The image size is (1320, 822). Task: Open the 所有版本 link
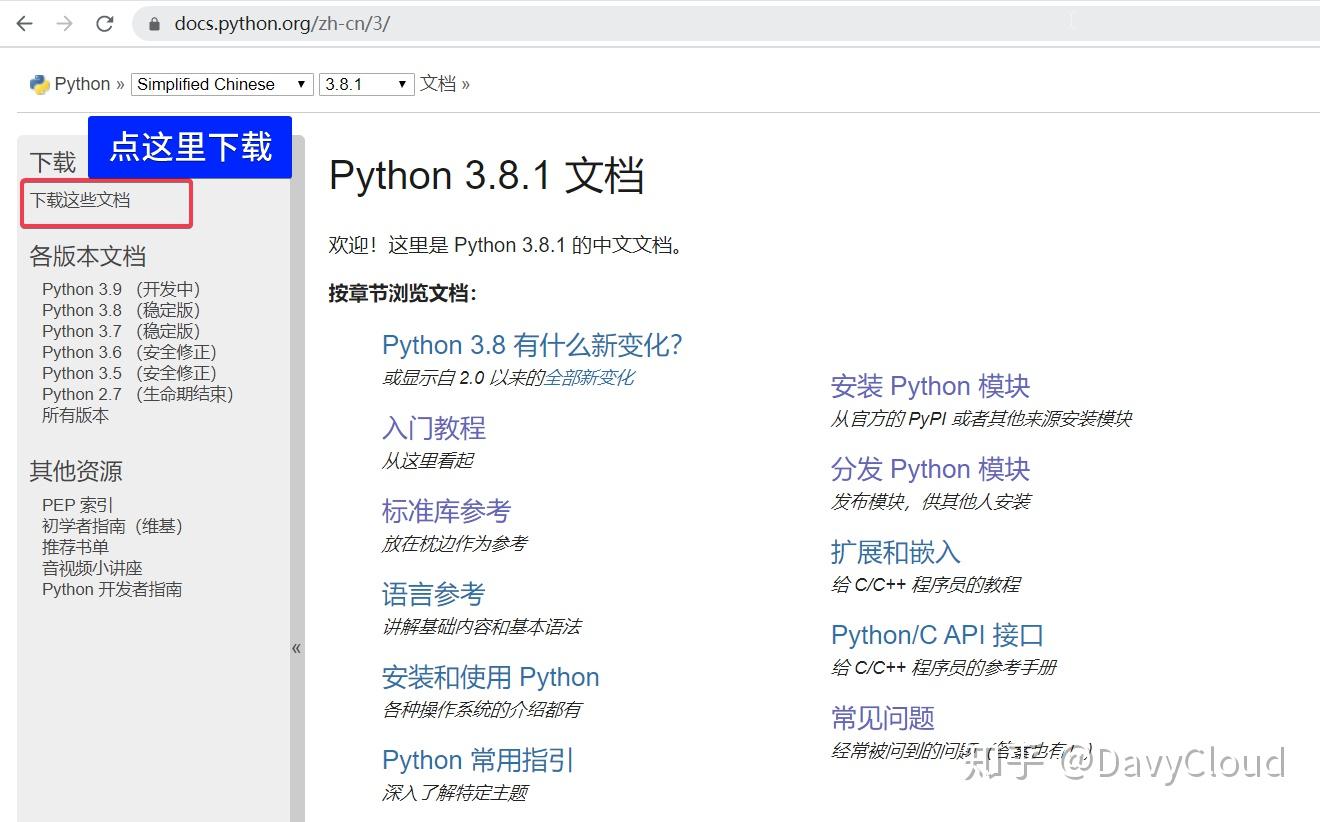(x=75, y=415)
